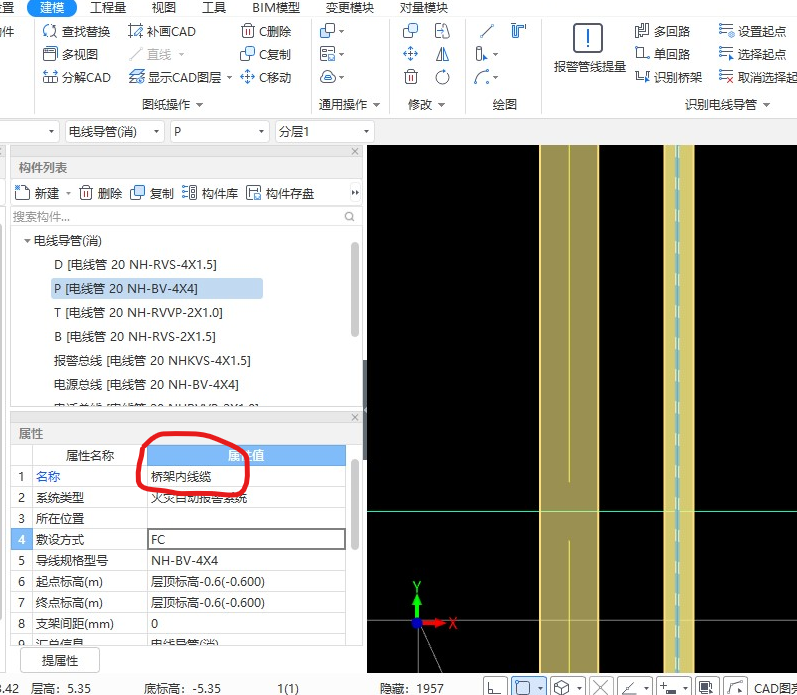
Task: Click the component list scrollbar
Action: click(x=355, y=289)
